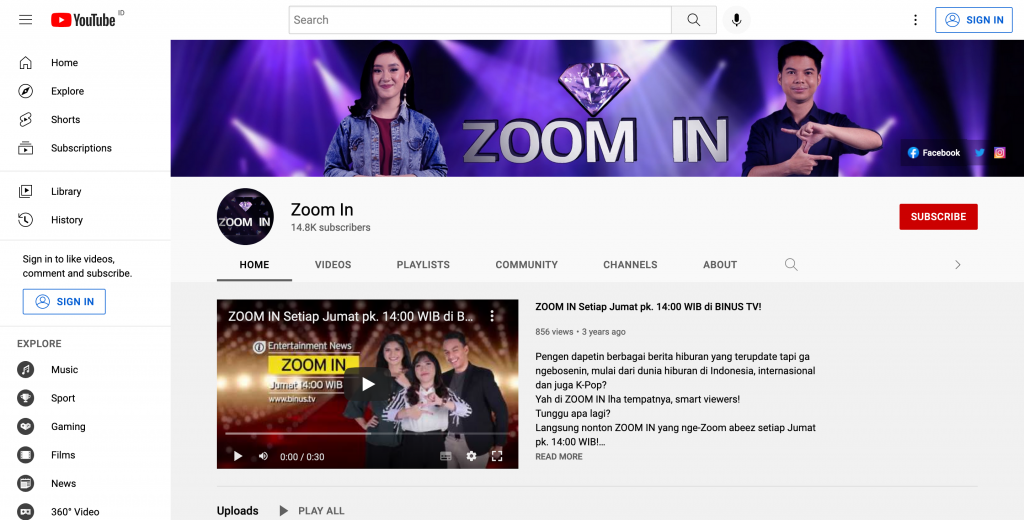Play the channel trailer video

tap(367, 384)
